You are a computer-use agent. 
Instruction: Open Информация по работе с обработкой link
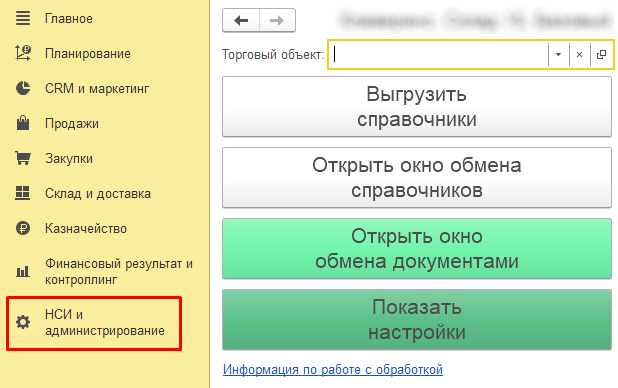click(x=333, y=369)
